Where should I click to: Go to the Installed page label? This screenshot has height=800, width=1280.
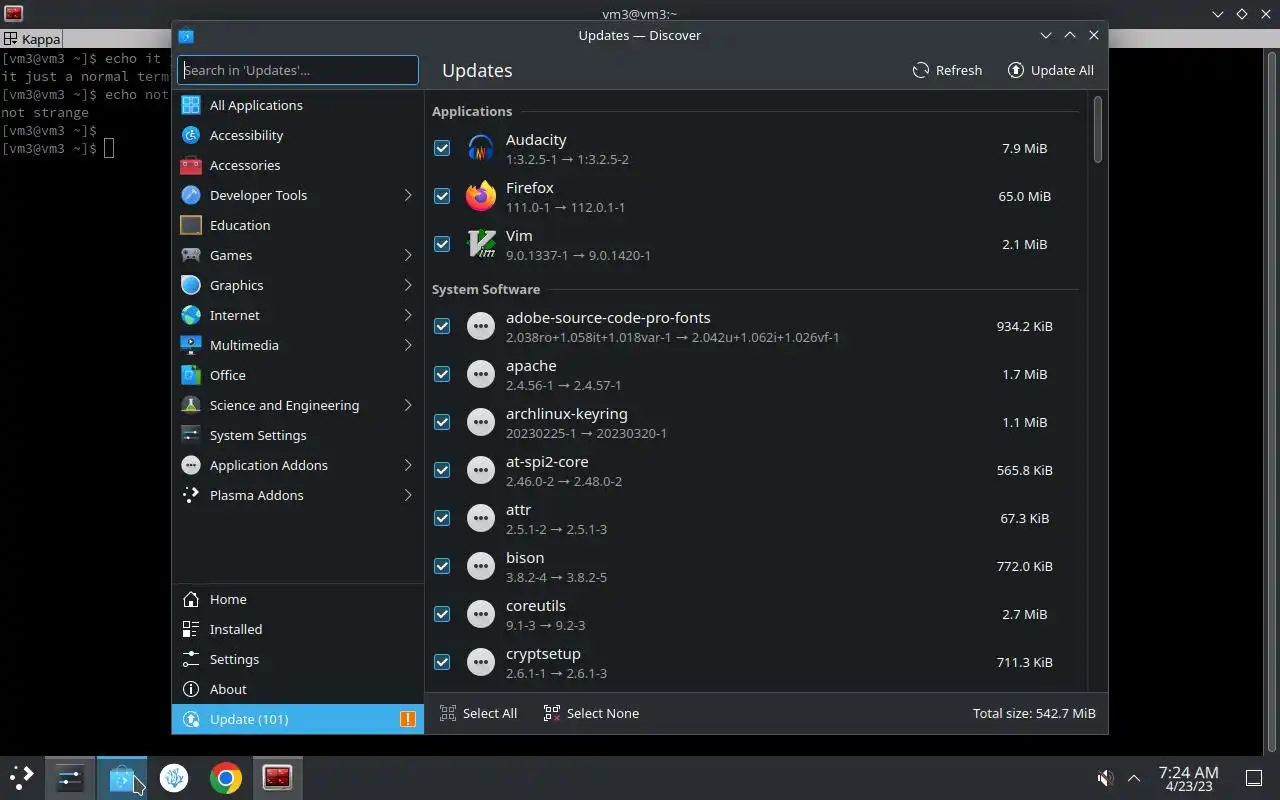tap(236, 629)
